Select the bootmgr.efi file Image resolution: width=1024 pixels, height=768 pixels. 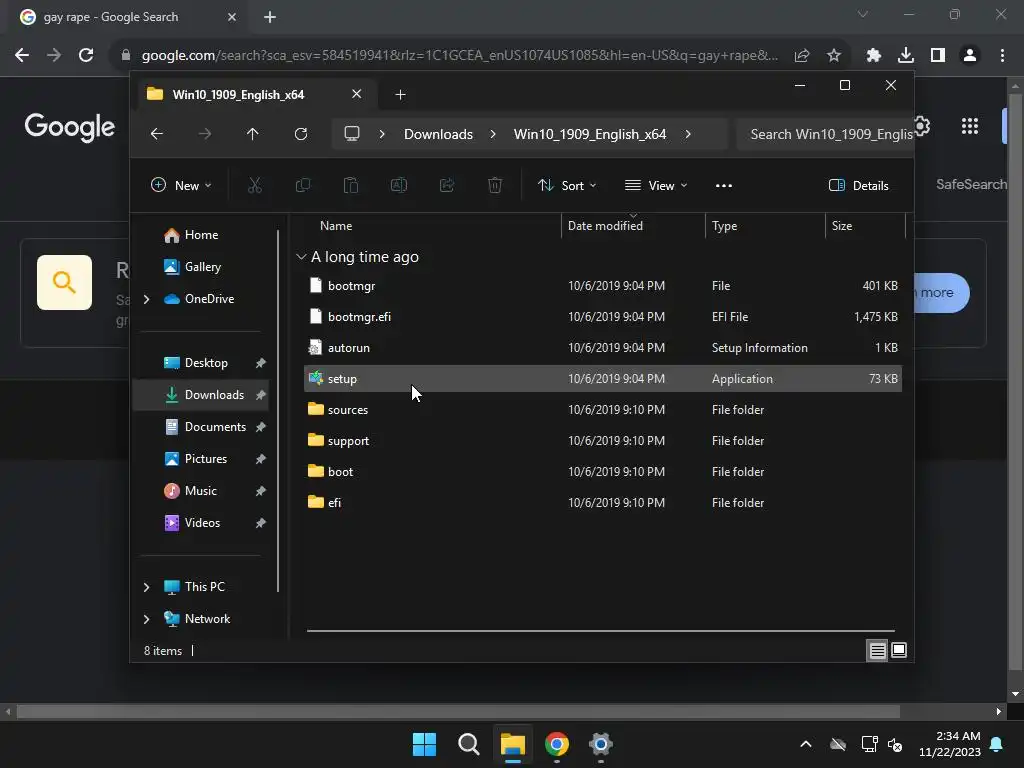point(603,317)
